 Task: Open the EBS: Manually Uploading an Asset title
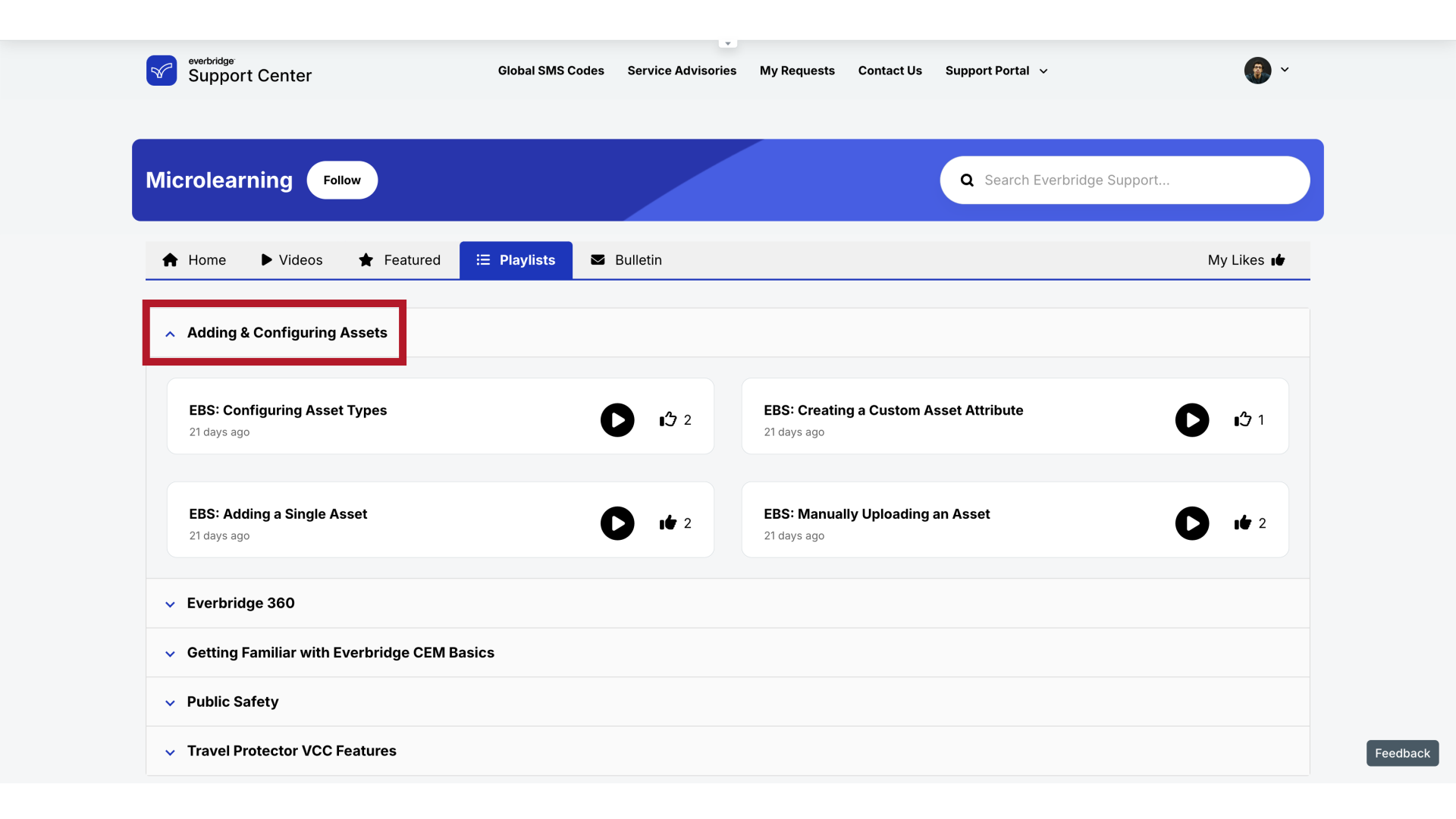point(877,514)
